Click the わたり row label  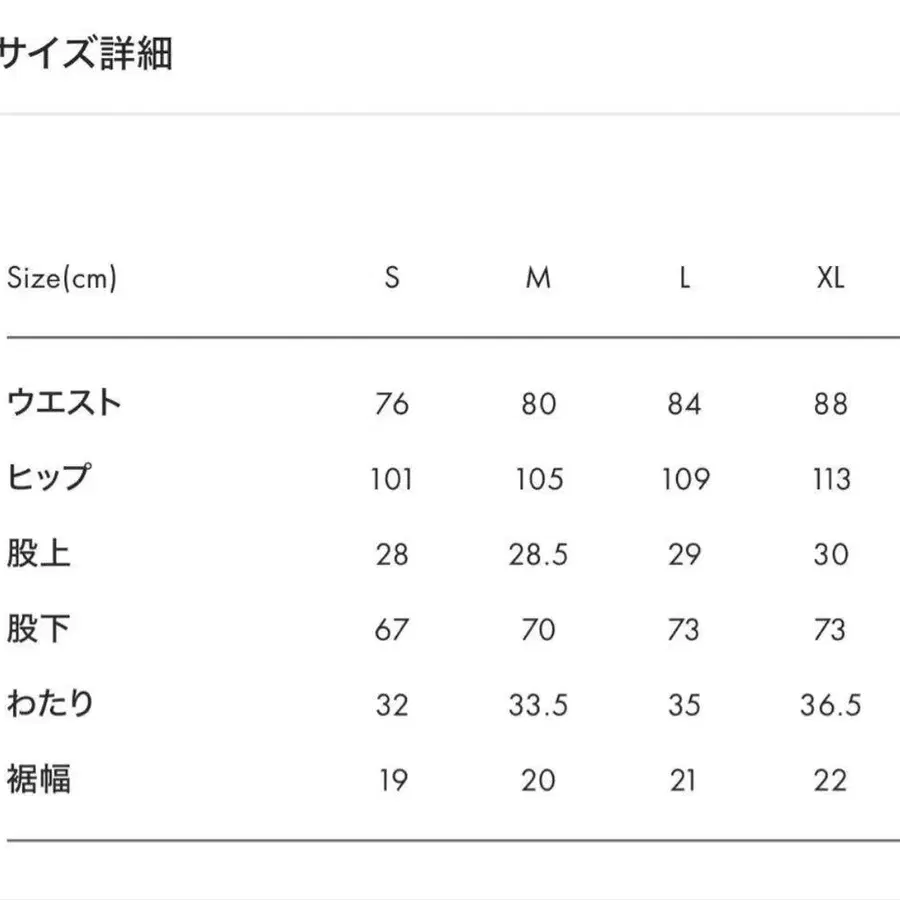point(50,704)
